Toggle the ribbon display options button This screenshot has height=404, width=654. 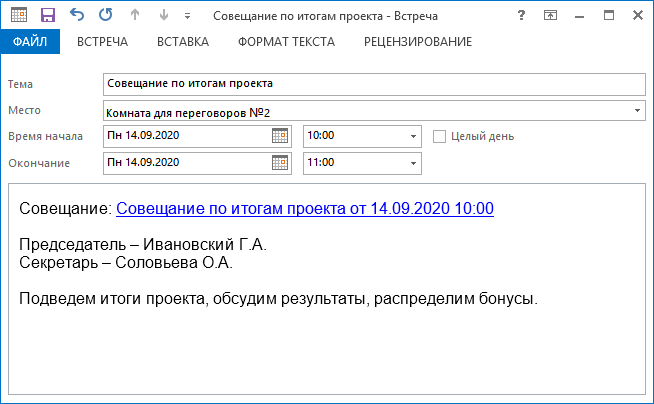[550, 16]
